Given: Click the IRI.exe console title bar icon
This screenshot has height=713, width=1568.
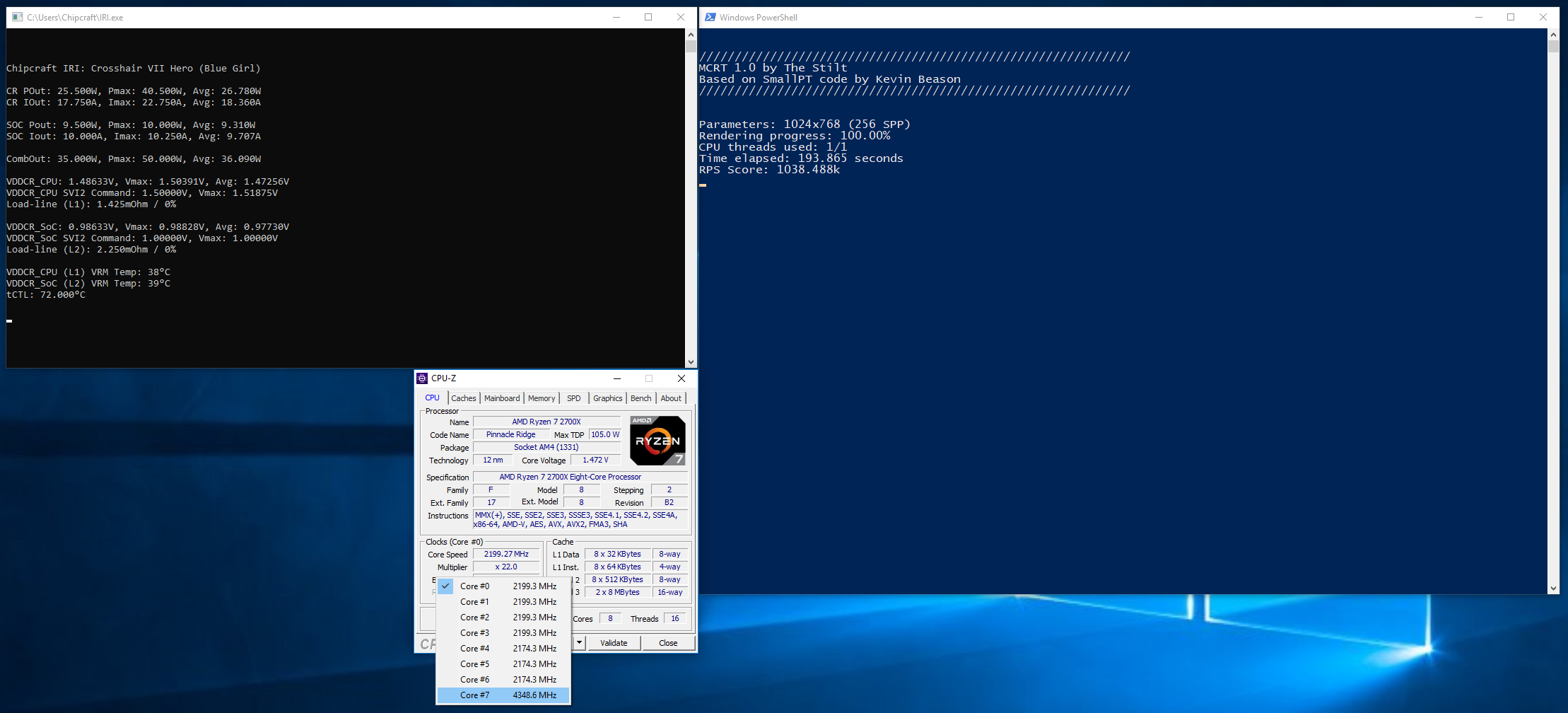Looking at the screenshot, I should 17,17.
